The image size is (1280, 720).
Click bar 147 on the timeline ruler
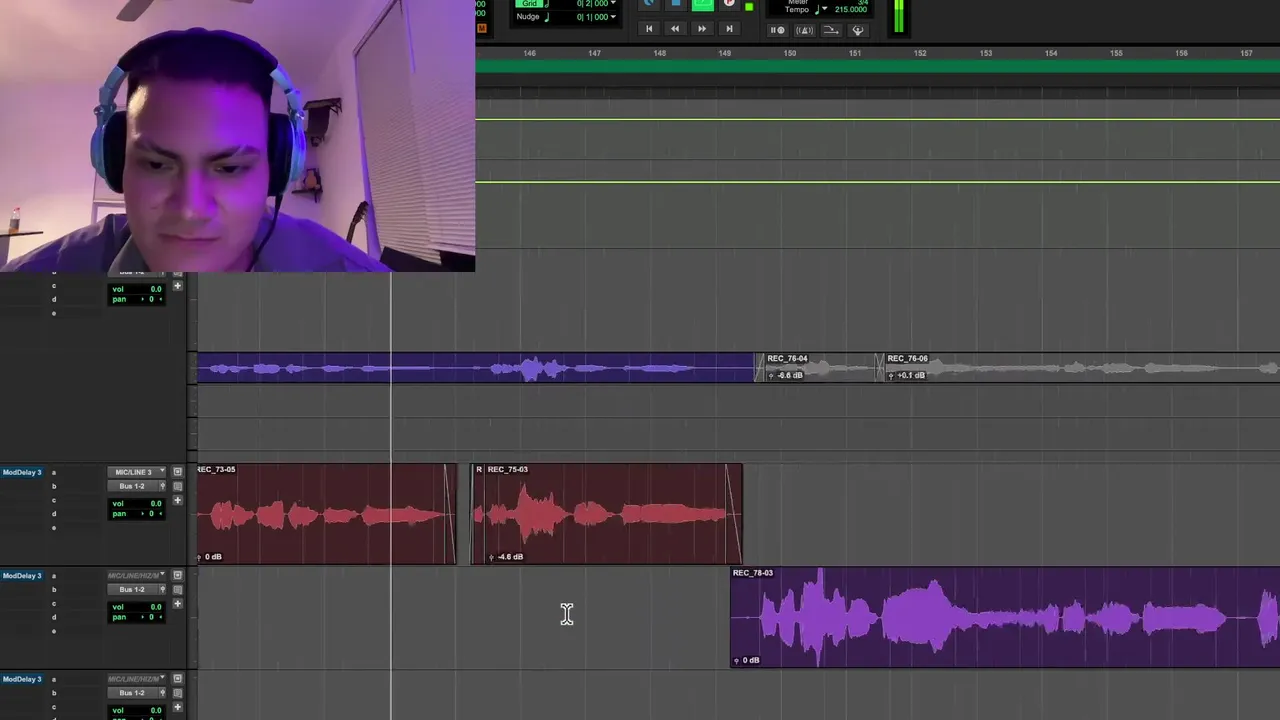pyautogui.click(x=595, y=53)
